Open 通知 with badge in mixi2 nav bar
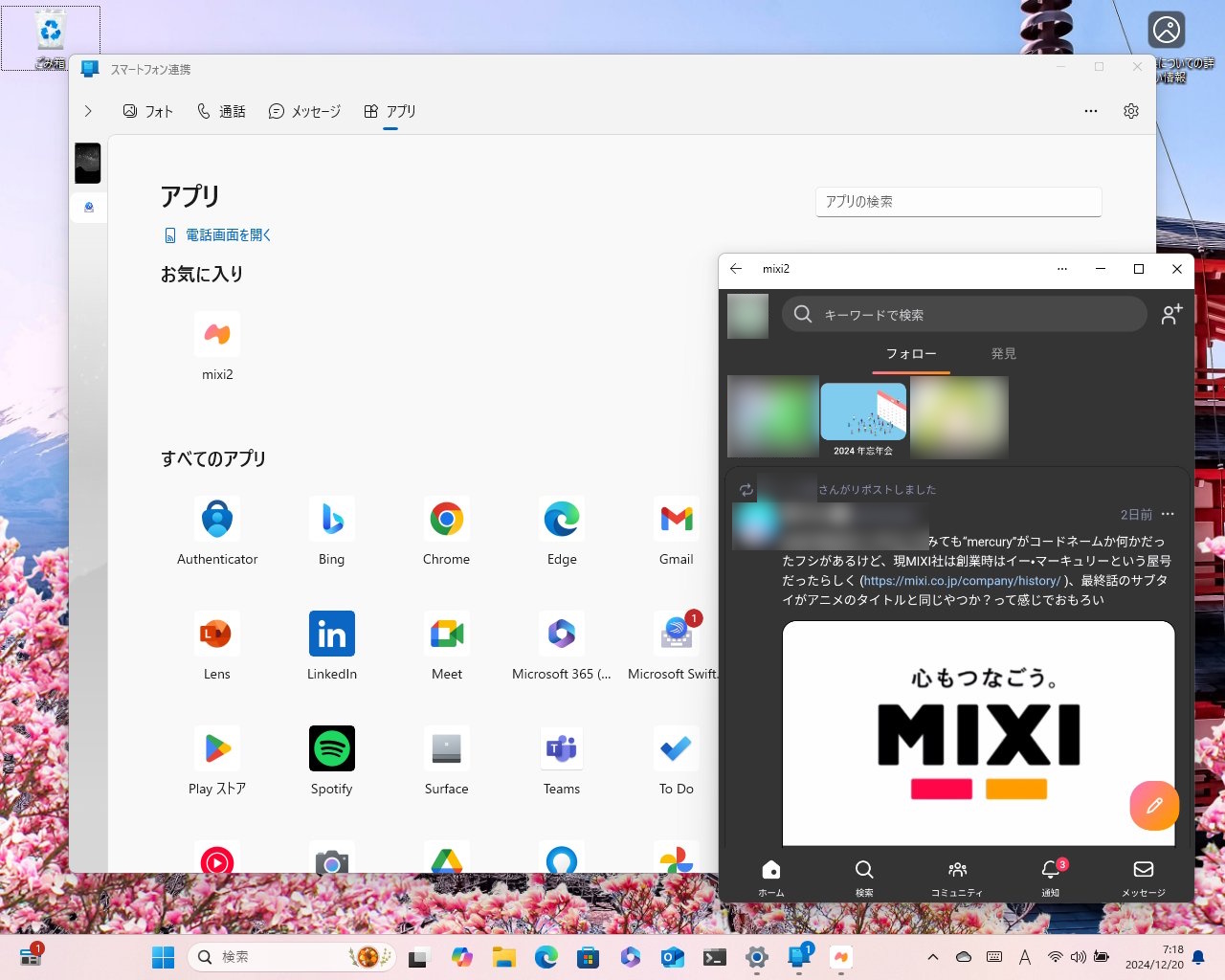 point(1050,876)
